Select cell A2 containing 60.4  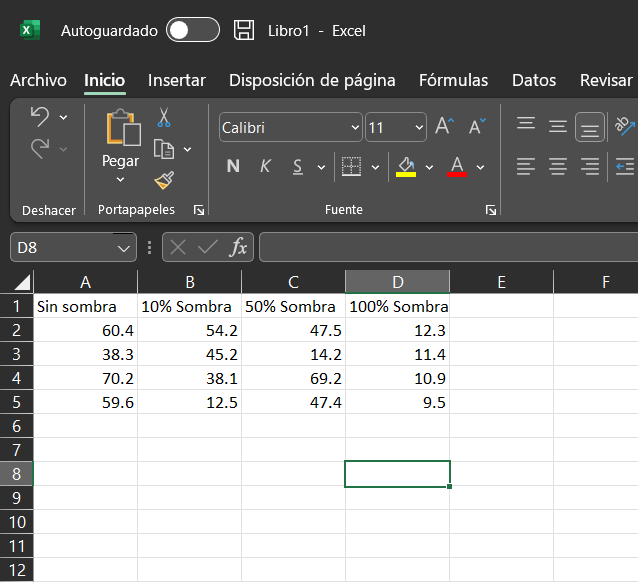point(85,330)
